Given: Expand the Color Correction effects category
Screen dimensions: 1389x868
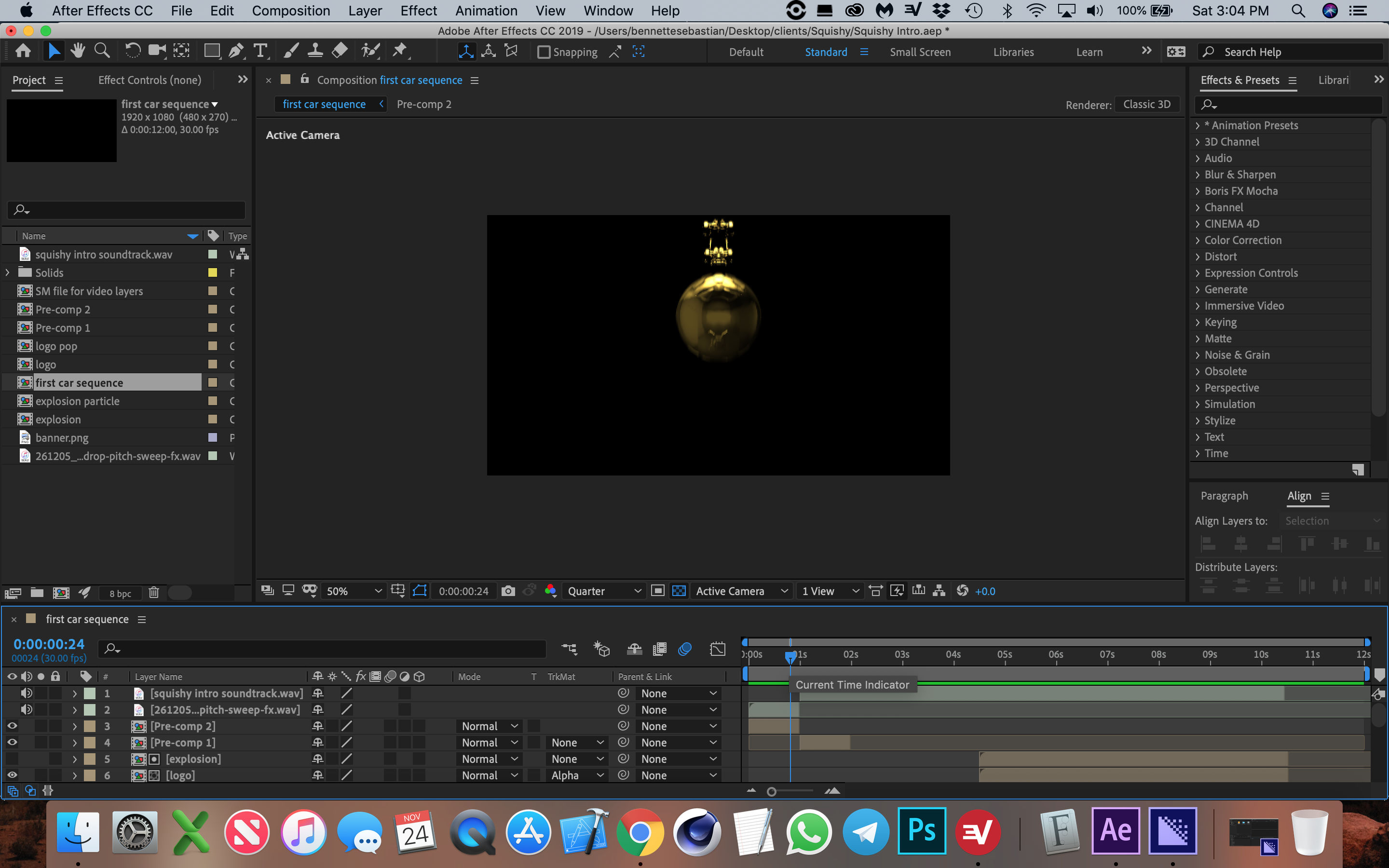Looking at the screenshot, I should tap(1198, 240).
